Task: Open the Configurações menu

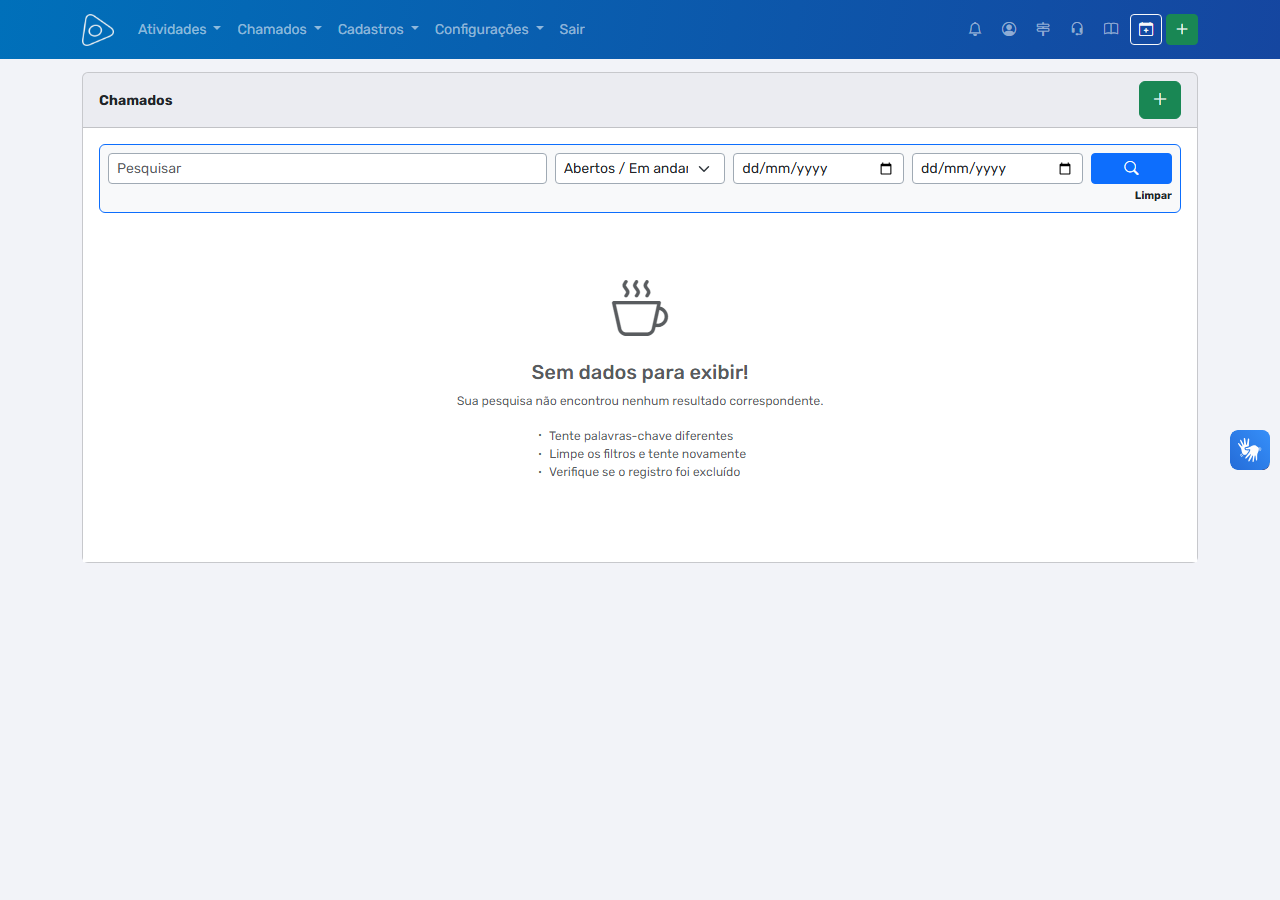Action: (489, 29)
